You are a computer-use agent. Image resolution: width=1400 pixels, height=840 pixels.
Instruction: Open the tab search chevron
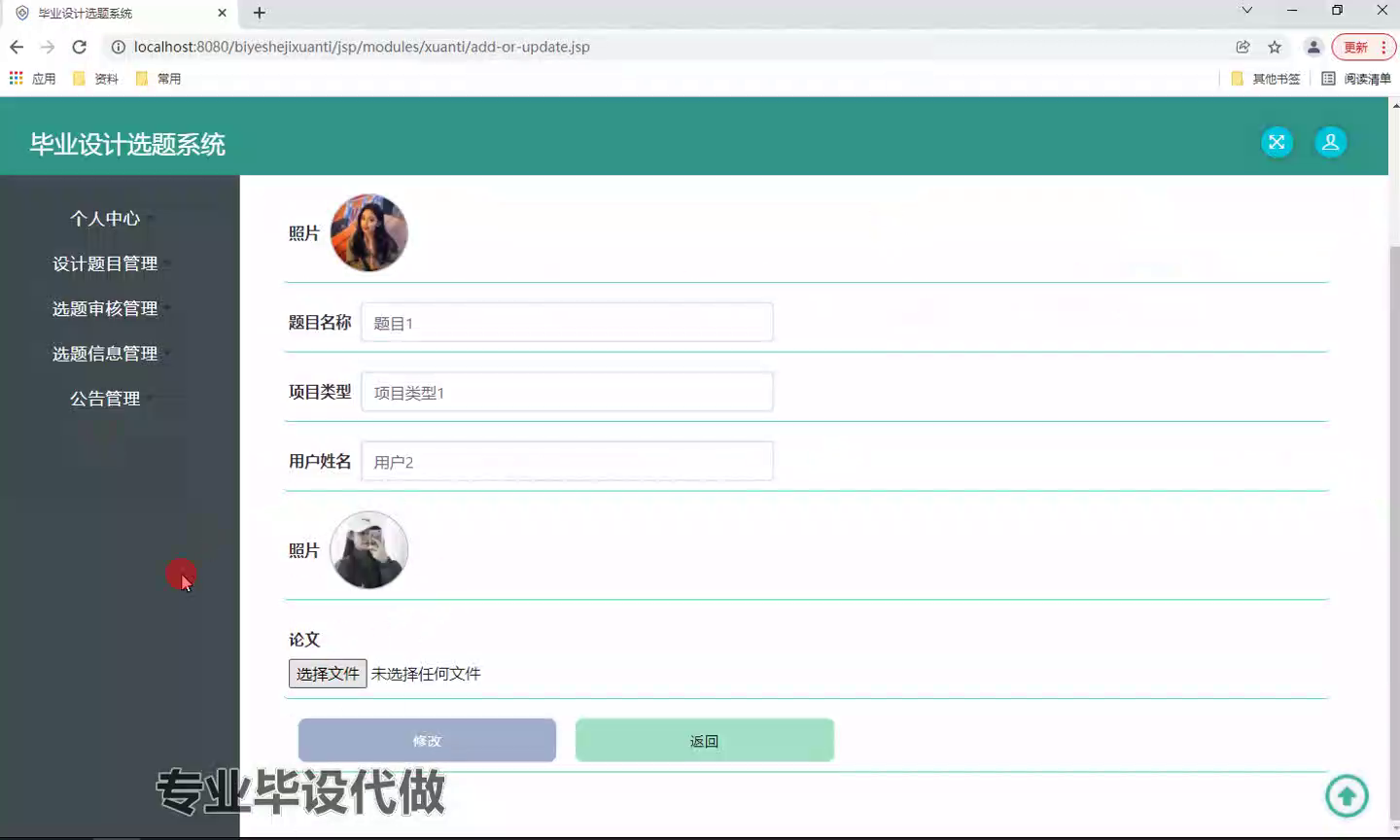(x=1246, y=11)
